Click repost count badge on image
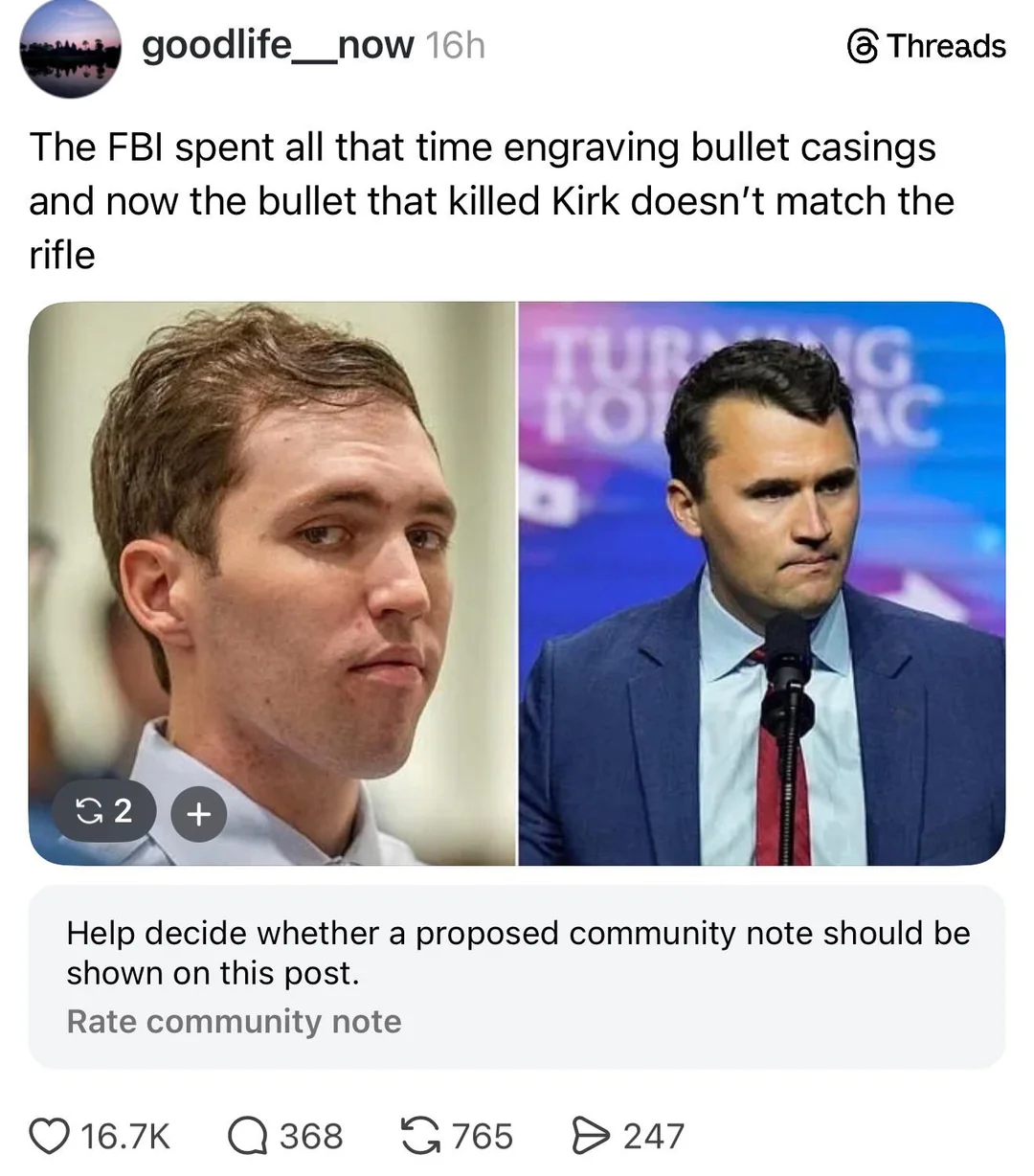This screenshot has width=1034, height=1176. (x=103, y=812)
